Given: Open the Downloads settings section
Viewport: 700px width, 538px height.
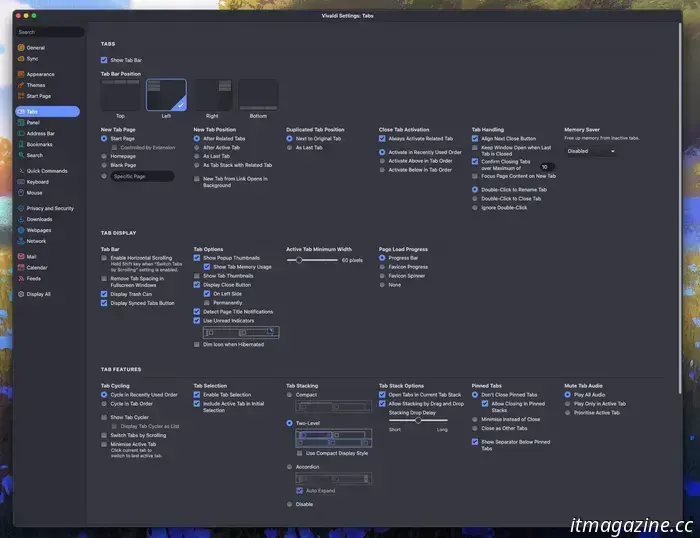Looking at the screenshot, I should coord(47,219).
